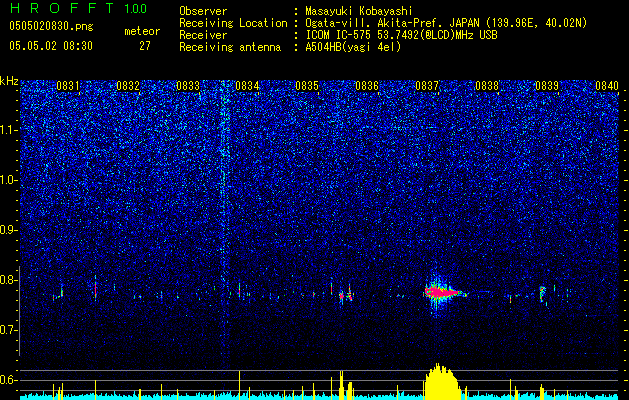Click the 0833 time marker
Viewport: 629px width, 400px height.
188,86
